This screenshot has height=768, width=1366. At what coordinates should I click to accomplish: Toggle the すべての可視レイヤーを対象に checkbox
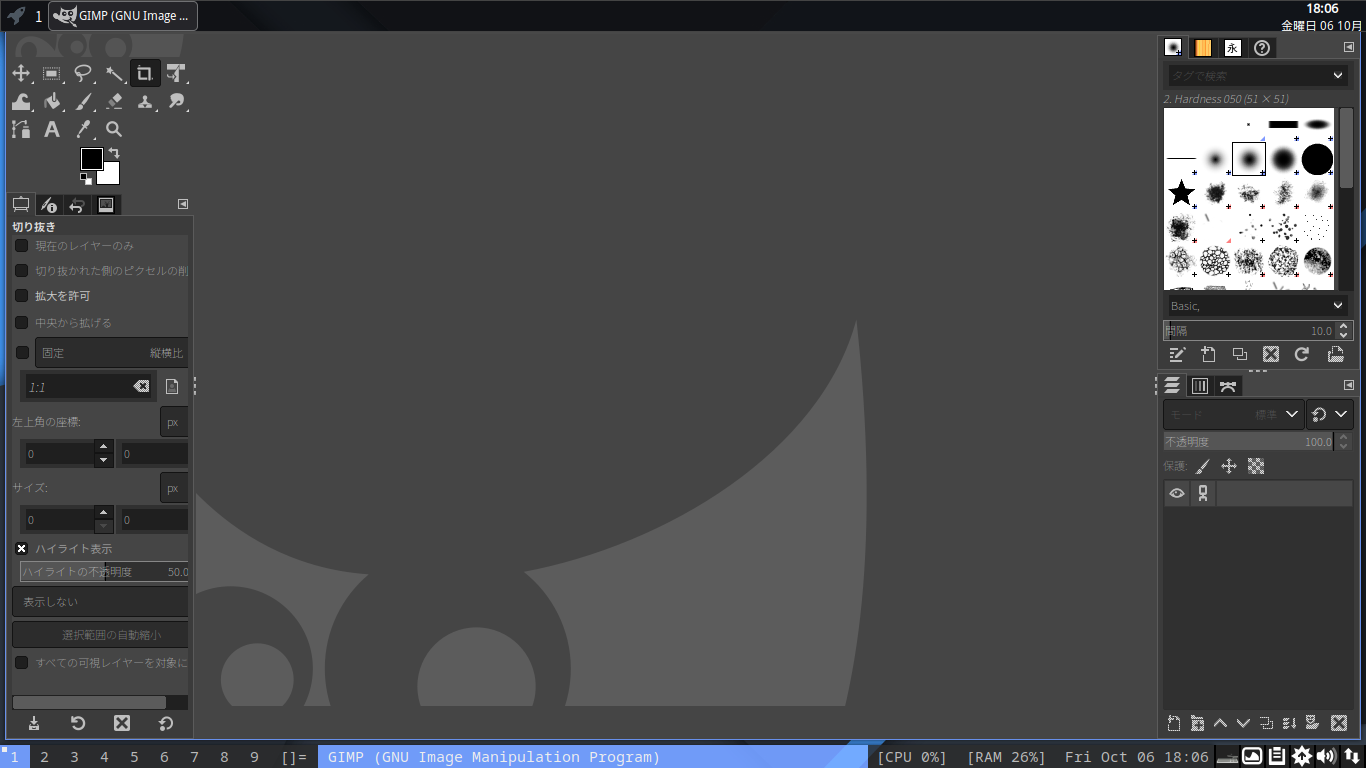coord(21,663)
